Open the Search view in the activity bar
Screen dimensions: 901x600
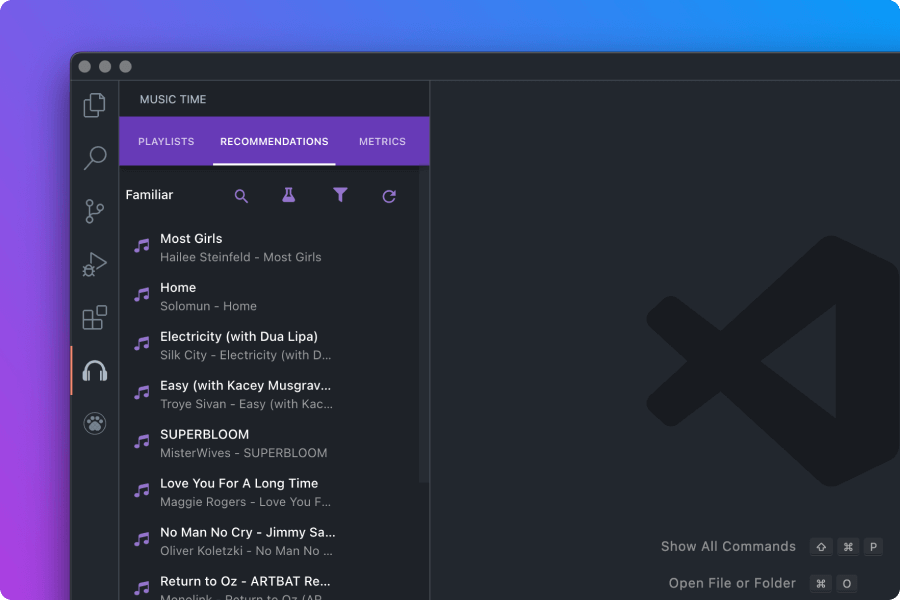coord(93,158)
